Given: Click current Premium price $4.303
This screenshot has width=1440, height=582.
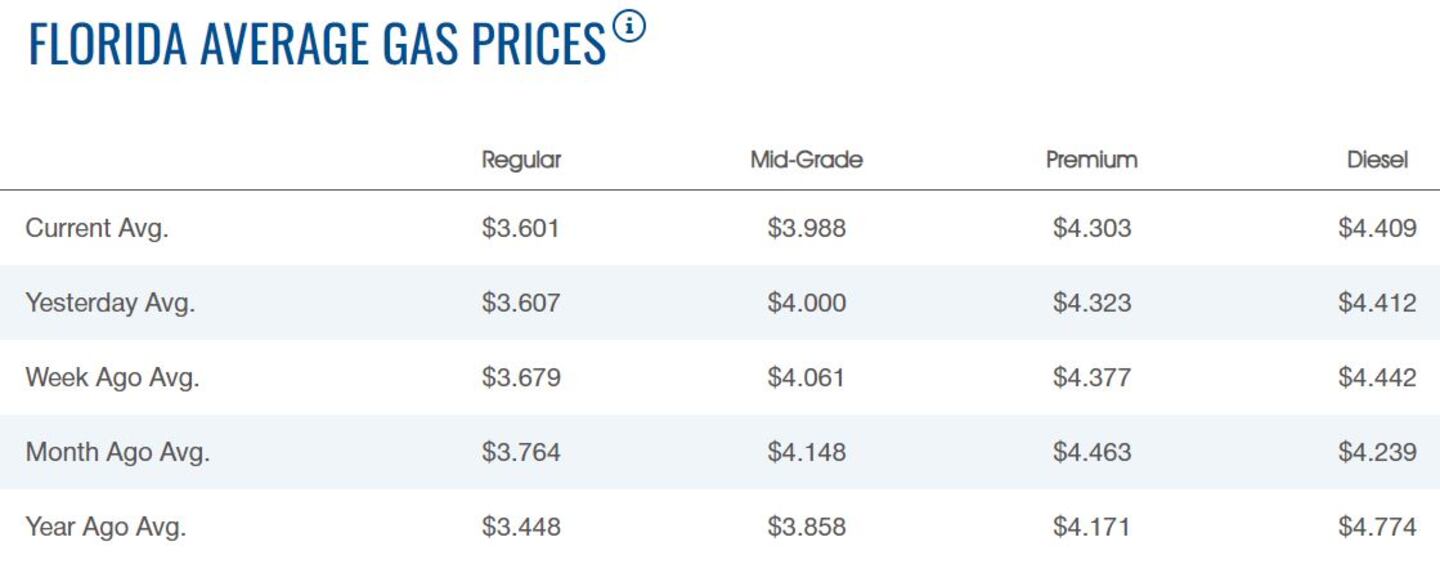Looking at the screenshot, I should click(x=1092, y=228).
